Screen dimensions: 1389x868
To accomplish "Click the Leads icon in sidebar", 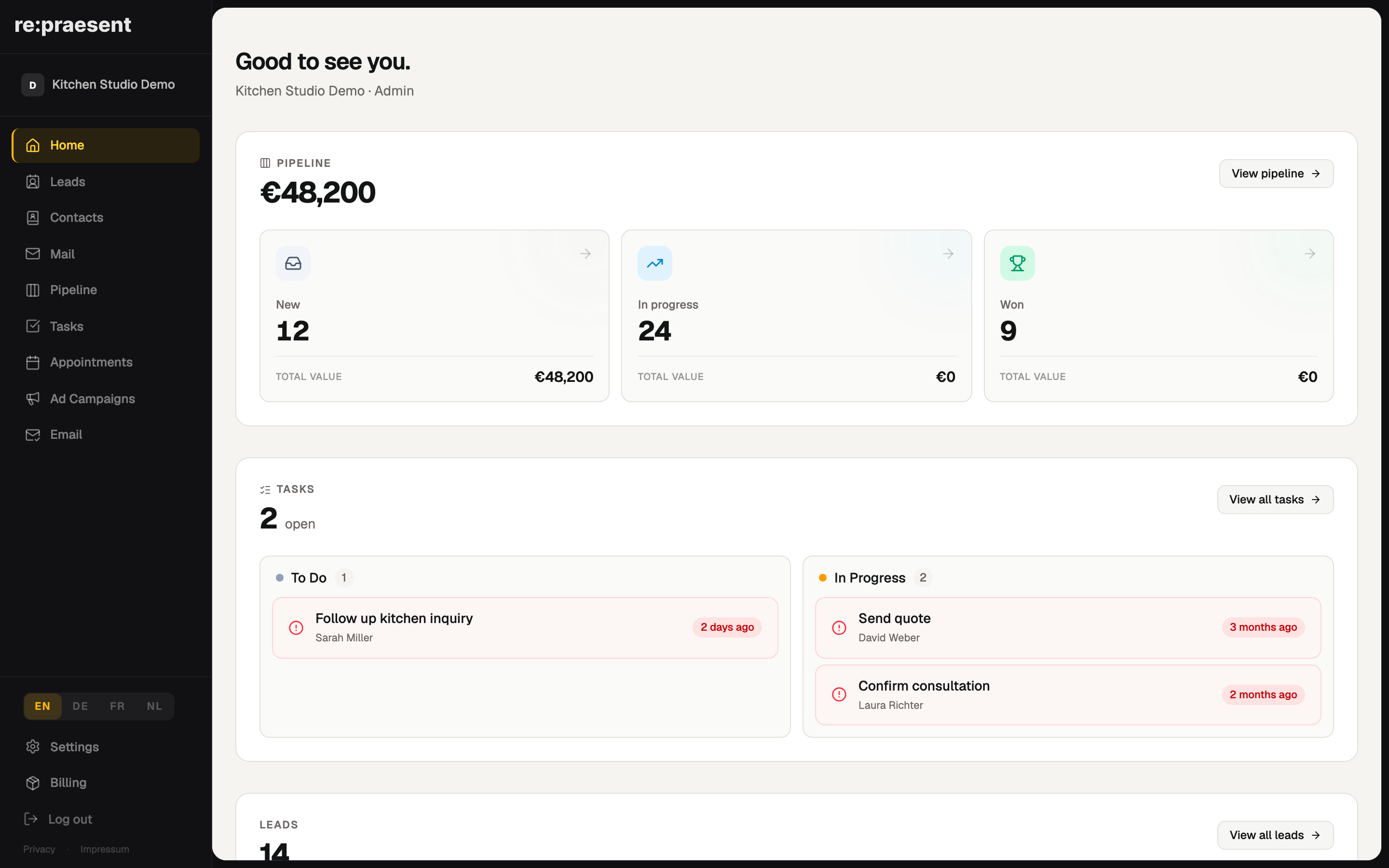I will [x=33, y=182].
